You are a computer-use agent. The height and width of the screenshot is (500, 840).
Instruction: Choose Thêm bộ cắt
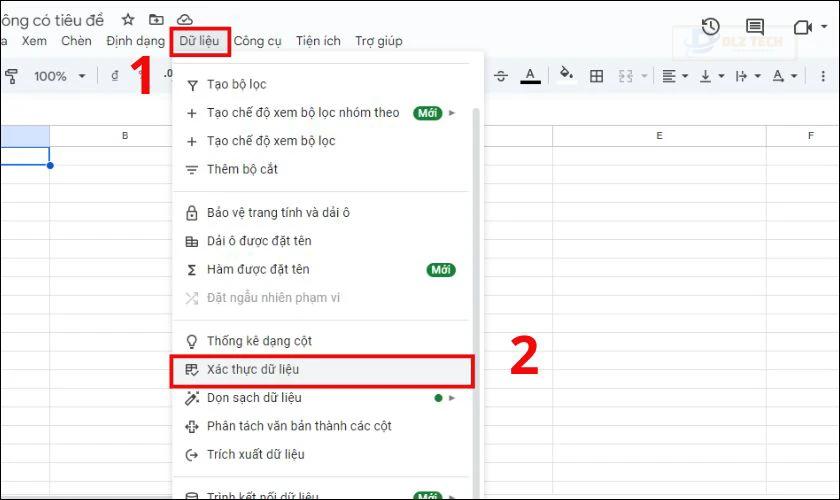[322, 170]
